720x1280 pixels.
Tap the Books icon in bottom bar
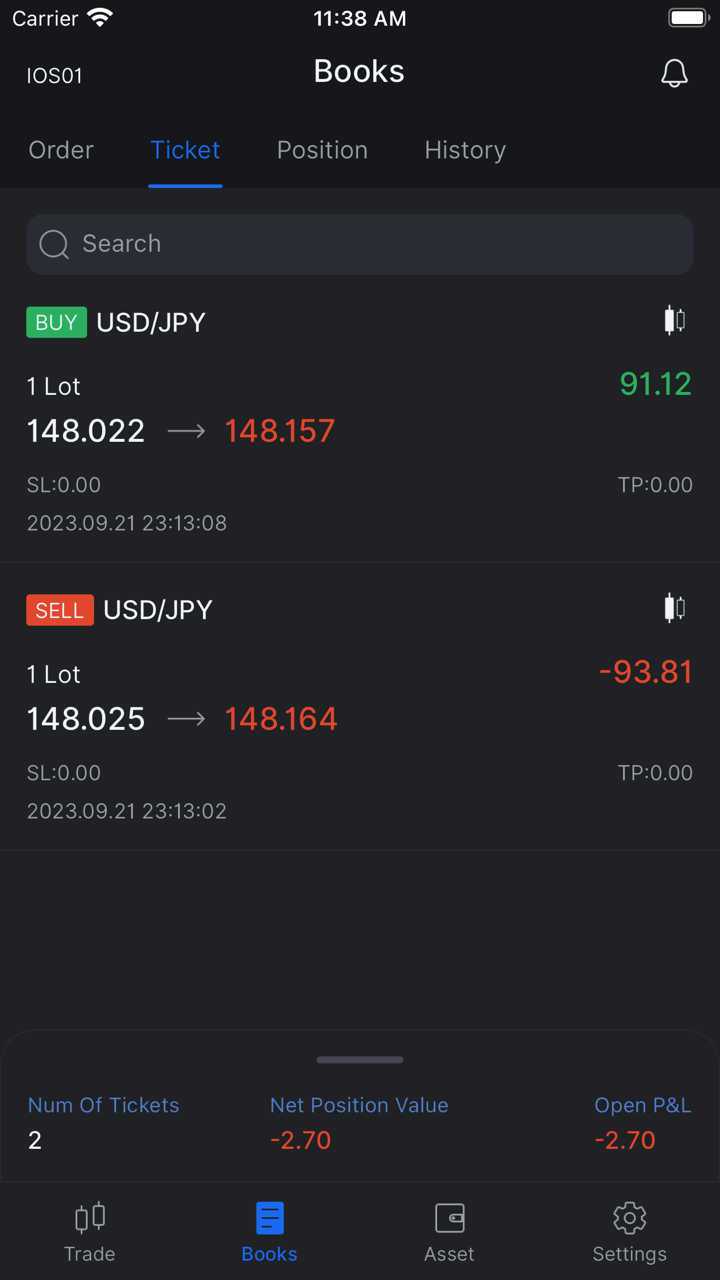click(x=270, y=1218)
